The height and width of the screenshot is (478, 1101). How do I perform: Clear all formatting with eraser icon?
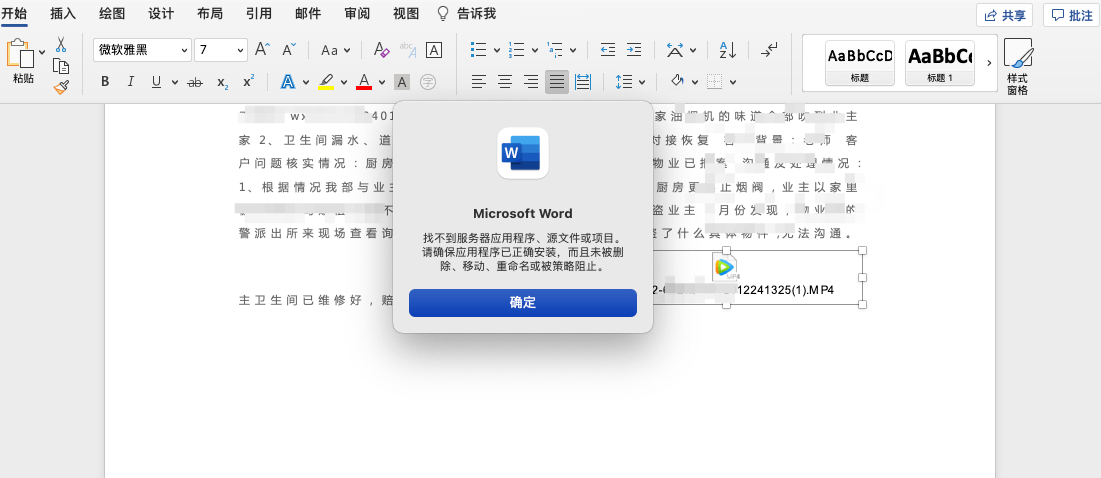(381, 49)
